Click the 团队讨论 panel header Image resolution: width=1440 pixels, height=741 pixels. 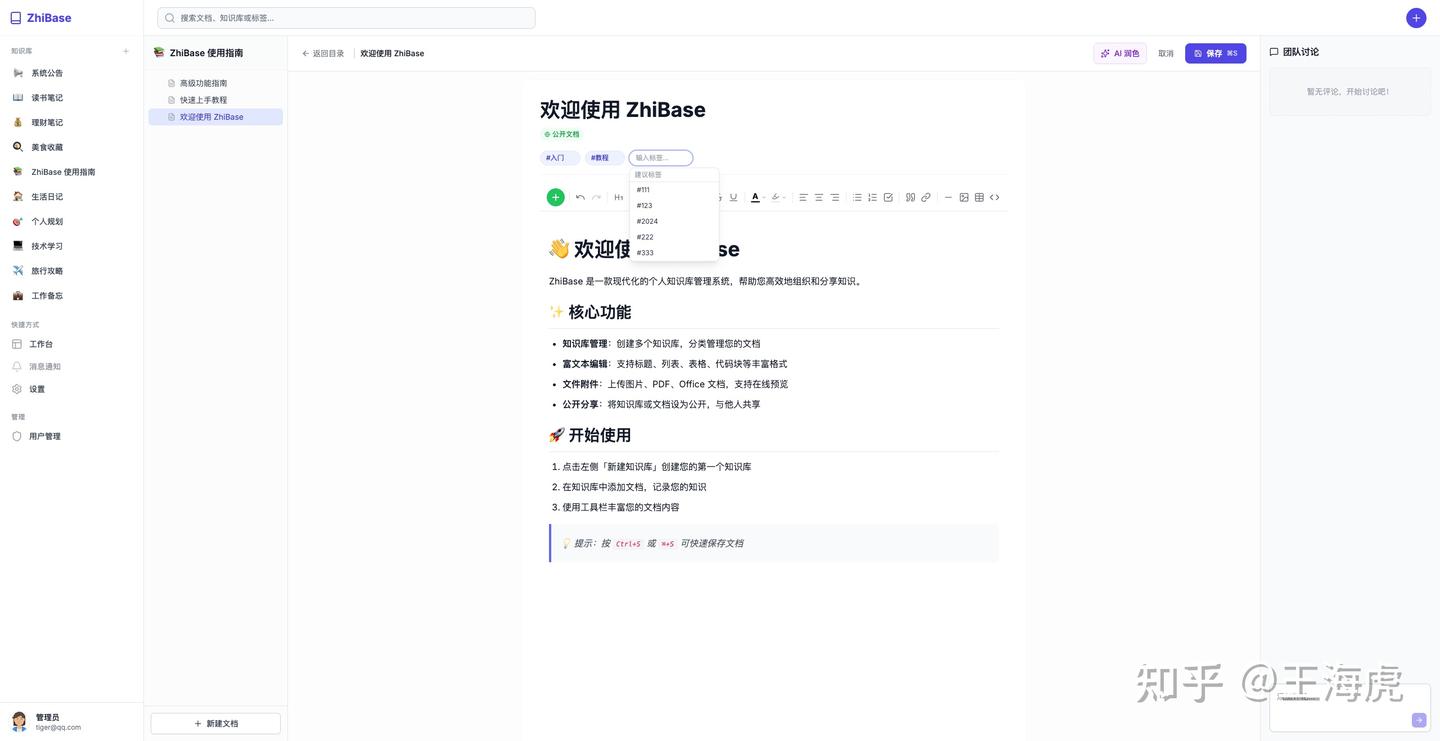tap(1294, 52)
